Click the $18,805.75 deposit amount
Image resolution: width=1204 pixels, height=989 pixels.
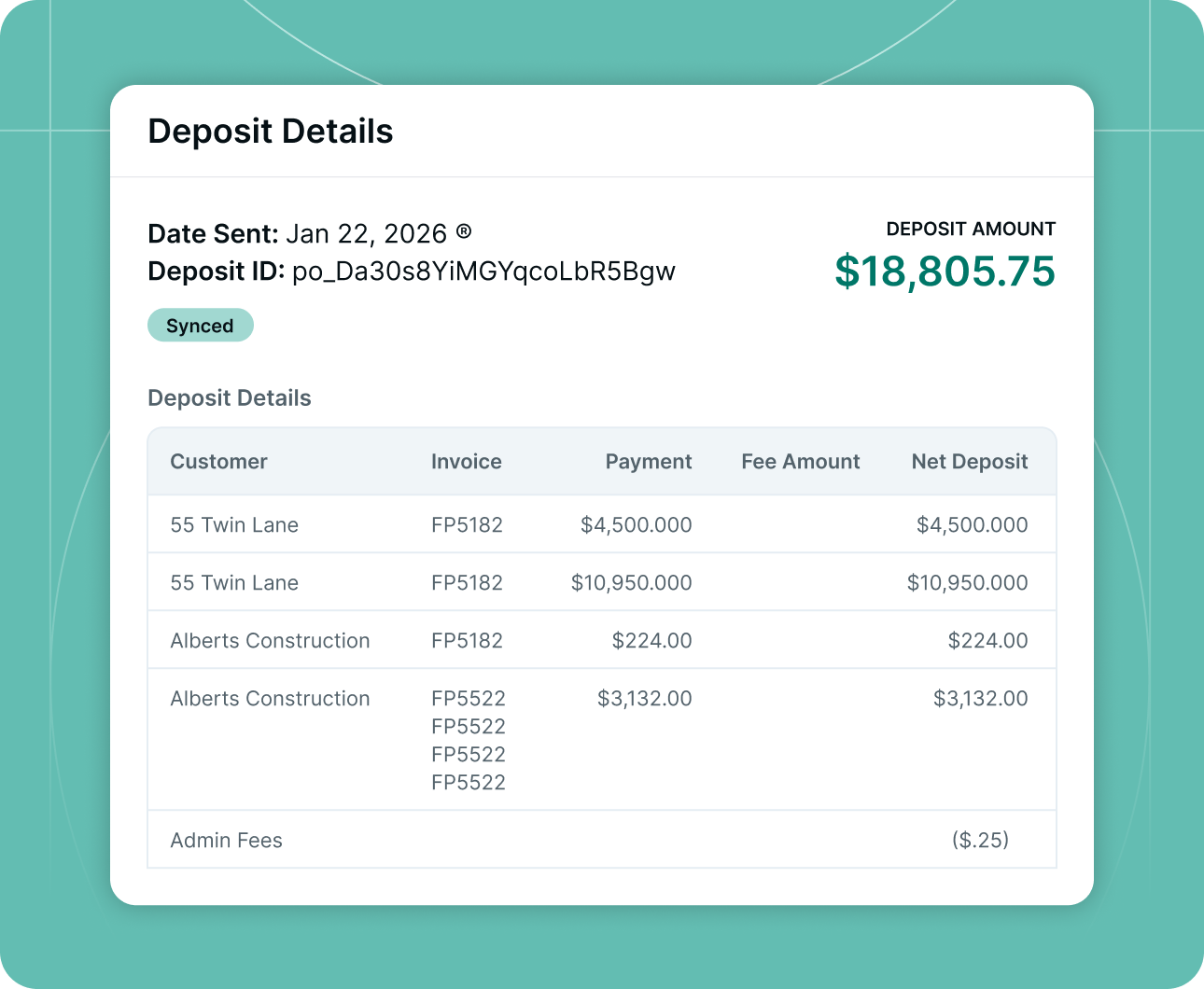pyautogui.click(x=945, y=272)
